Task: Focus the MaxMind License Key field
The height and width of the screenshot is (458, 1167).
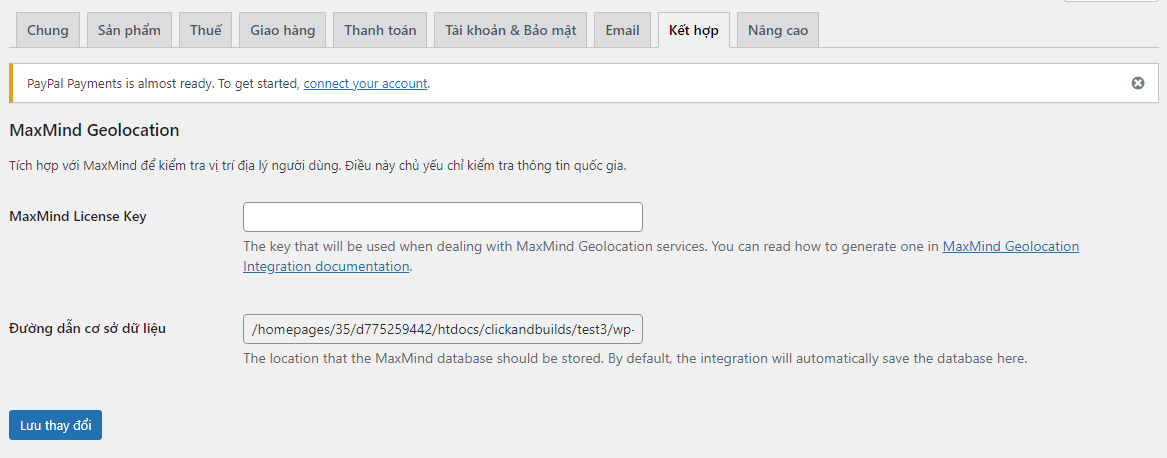Action: (x=442, y=217)
